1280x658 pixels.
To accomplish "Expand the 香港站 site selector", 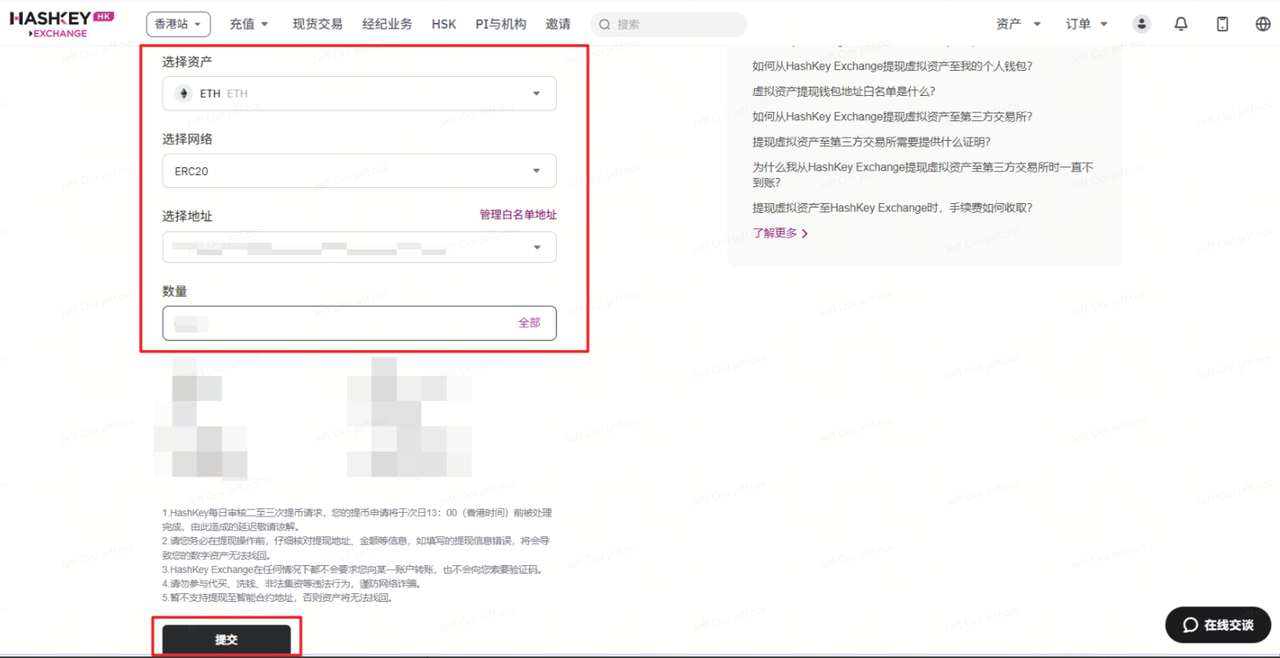I will click(179, 24).
